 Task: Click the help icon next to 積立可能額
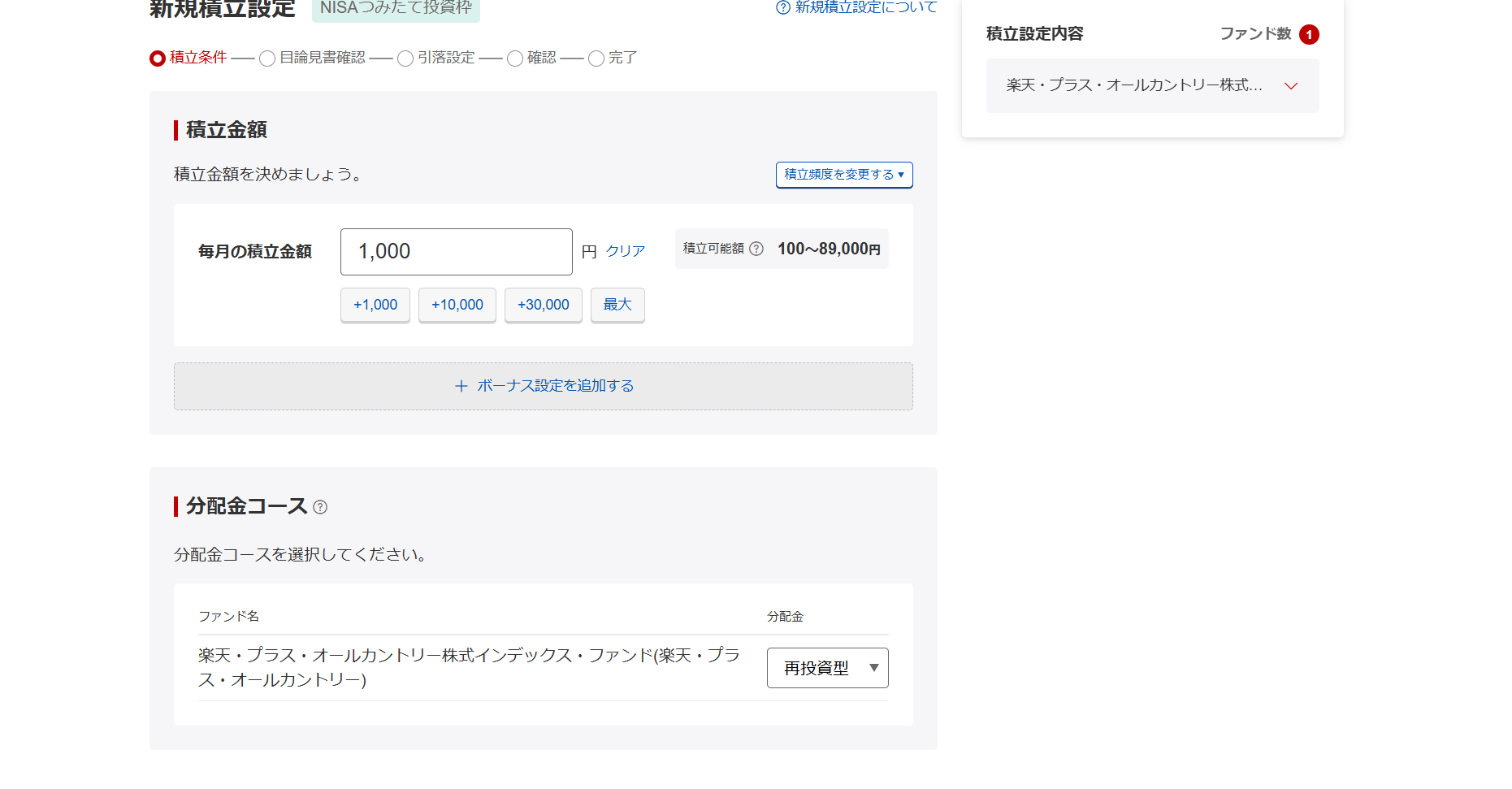coord(756,249)
